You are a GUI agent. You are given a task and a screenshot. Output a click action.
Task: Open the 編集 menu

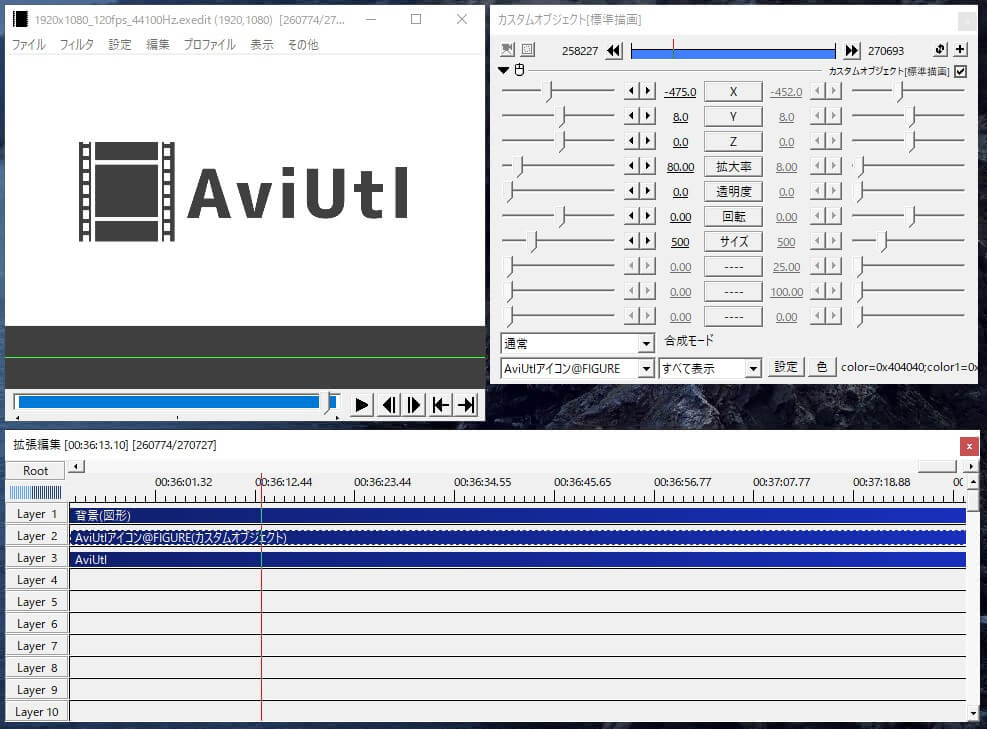click(157, 44)
